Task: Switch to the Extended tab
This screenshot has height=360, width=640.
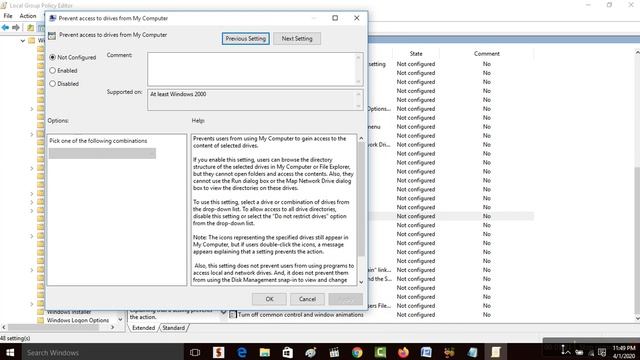Action: [x=144, y=328]
